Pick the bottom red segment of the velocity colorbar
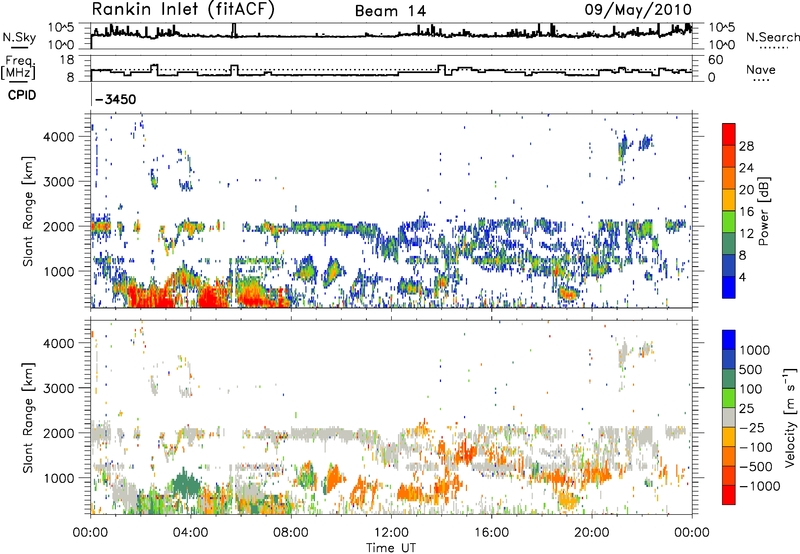Image resolution: width=800 pixels, height=554 pixels. click(x=729, y=495)
